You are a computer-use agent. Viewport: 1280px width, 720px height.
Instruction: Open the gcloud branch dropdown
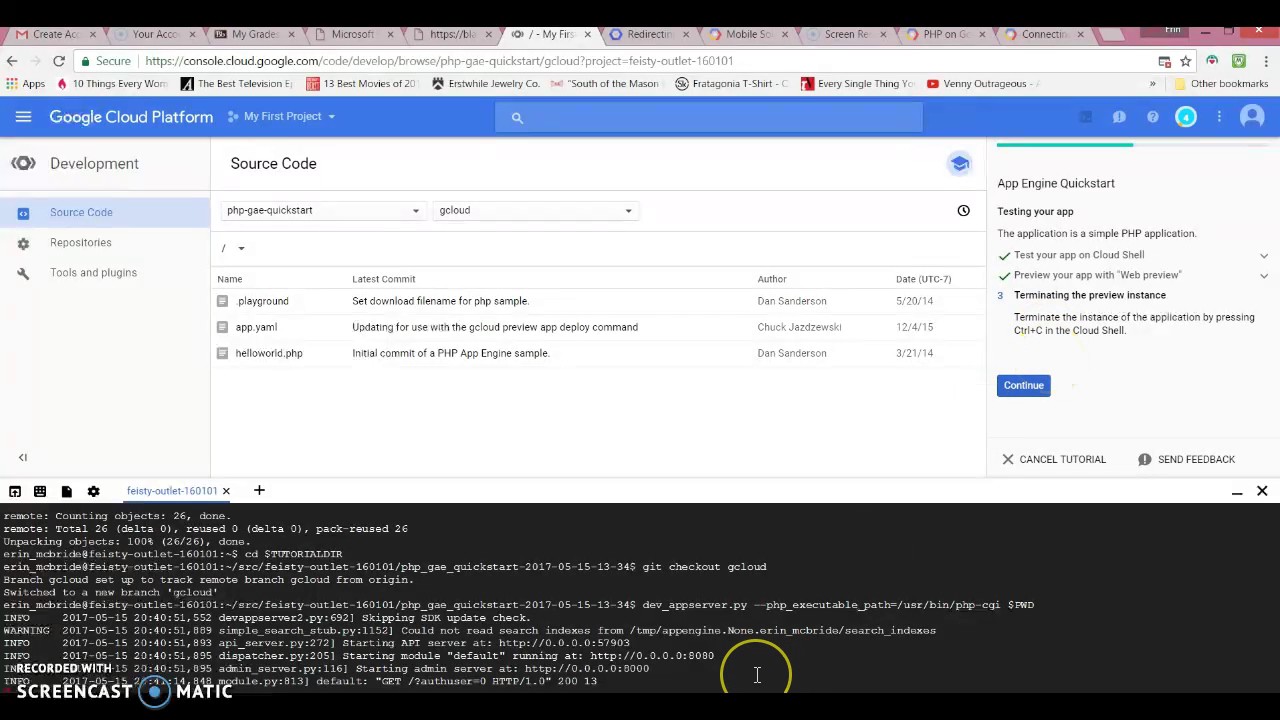(x=536, y=210)
